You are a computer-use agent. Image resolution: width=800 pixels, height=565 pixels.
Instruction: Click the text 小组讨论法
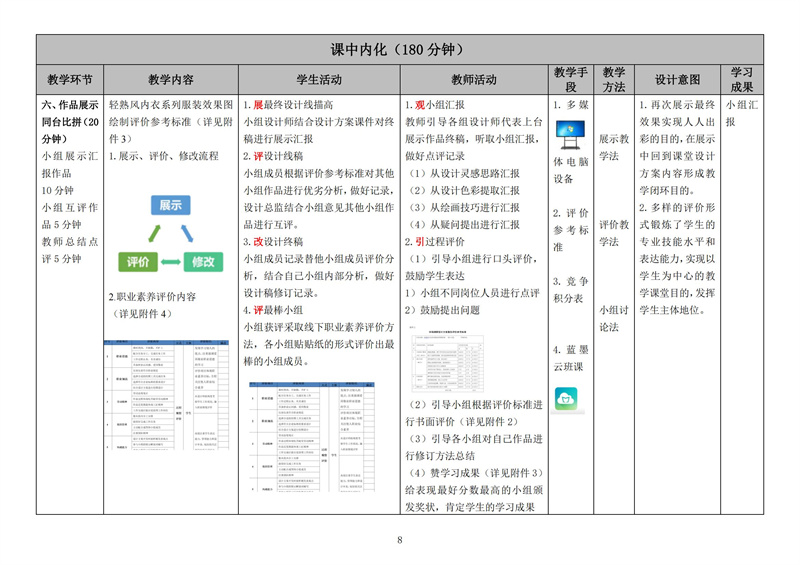(x=614, y=318)
